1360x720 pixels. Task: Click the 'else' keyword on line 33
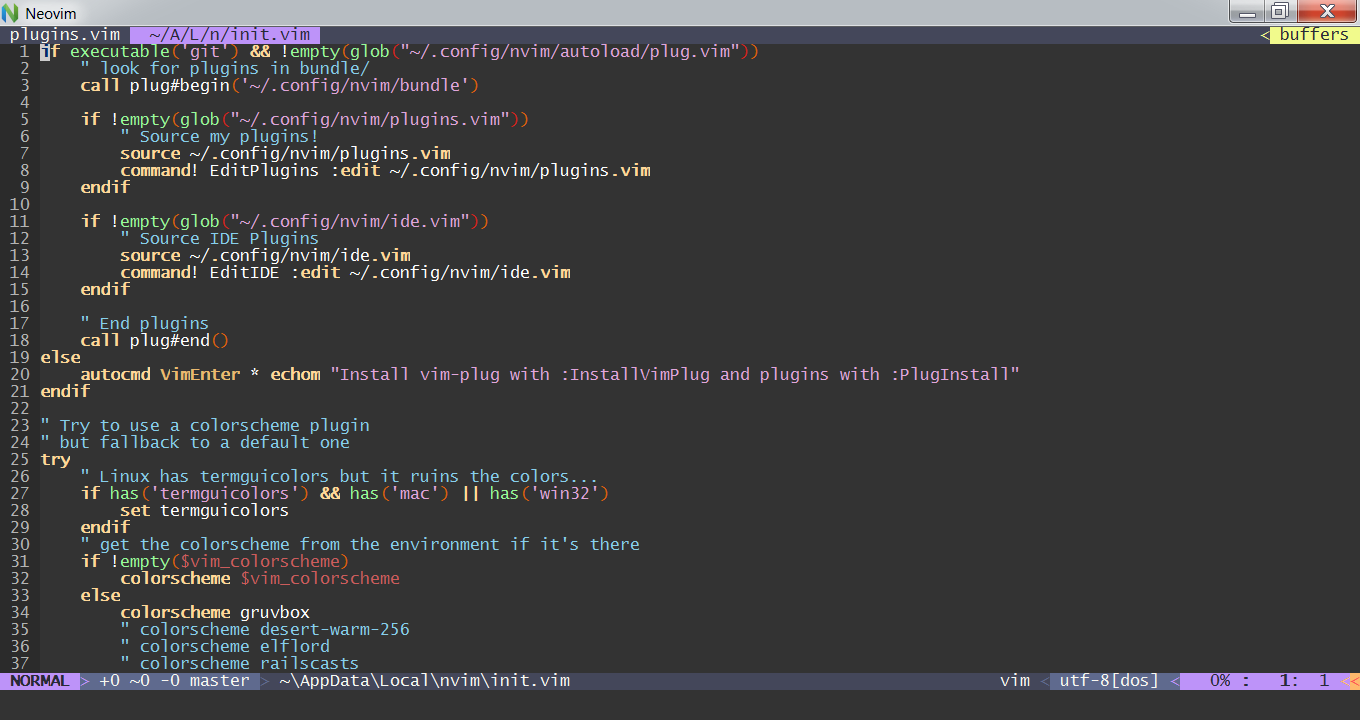point(100,595)
